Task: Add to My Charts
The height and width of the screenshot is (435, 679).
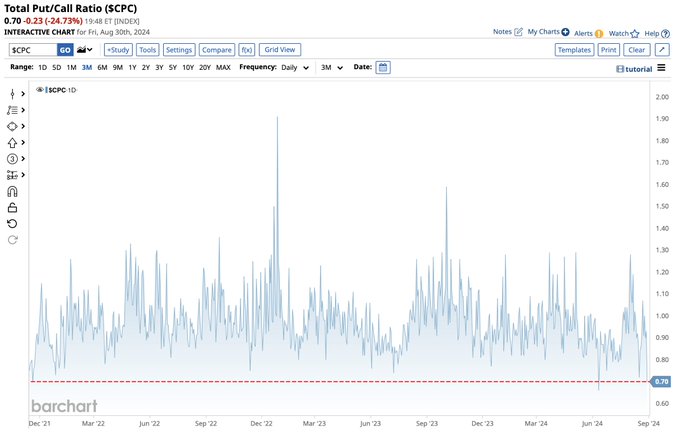Action: [548, 32]
